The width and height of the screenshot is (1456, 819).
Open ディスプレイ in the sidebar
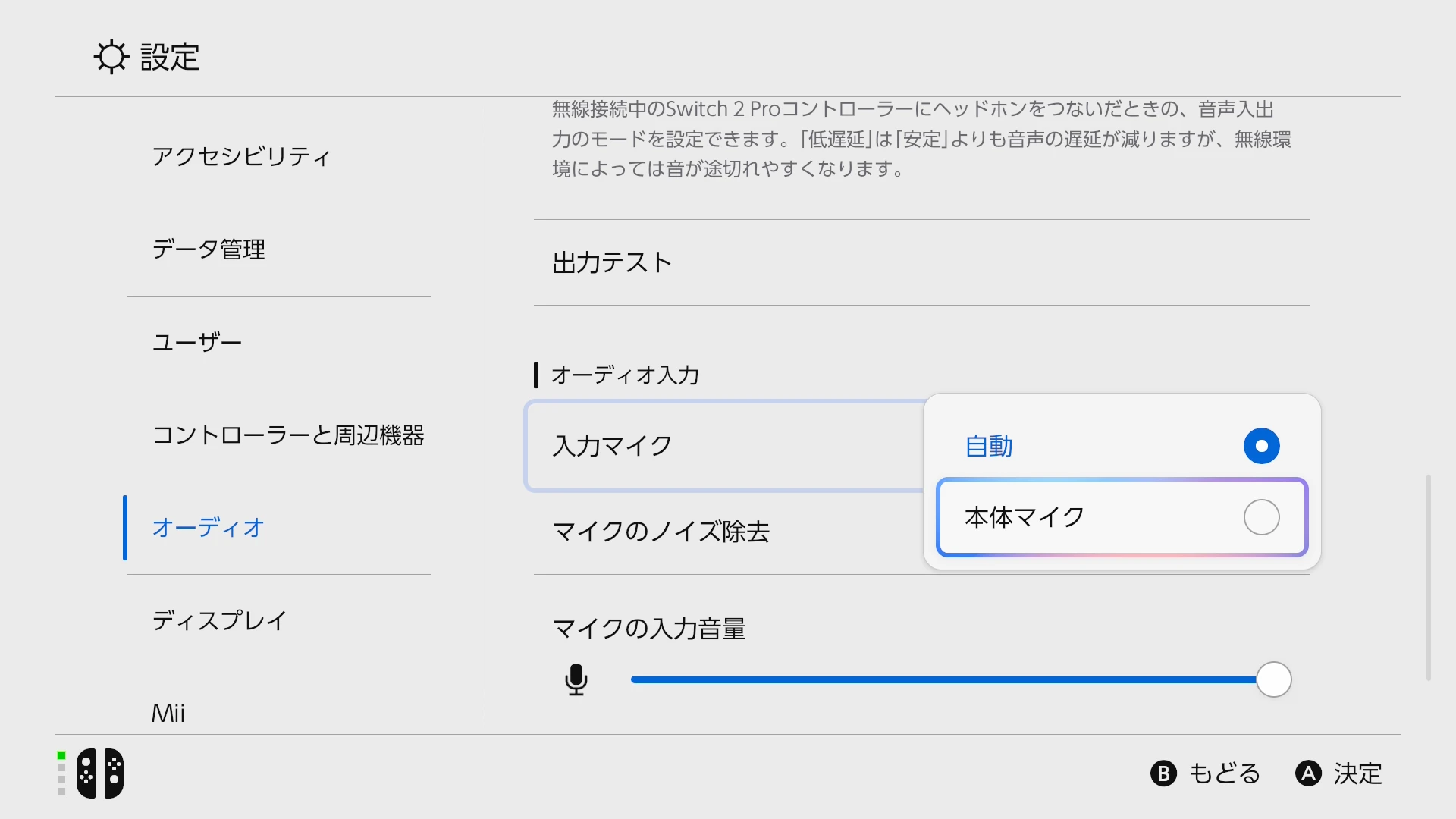[x=219, y=620]
